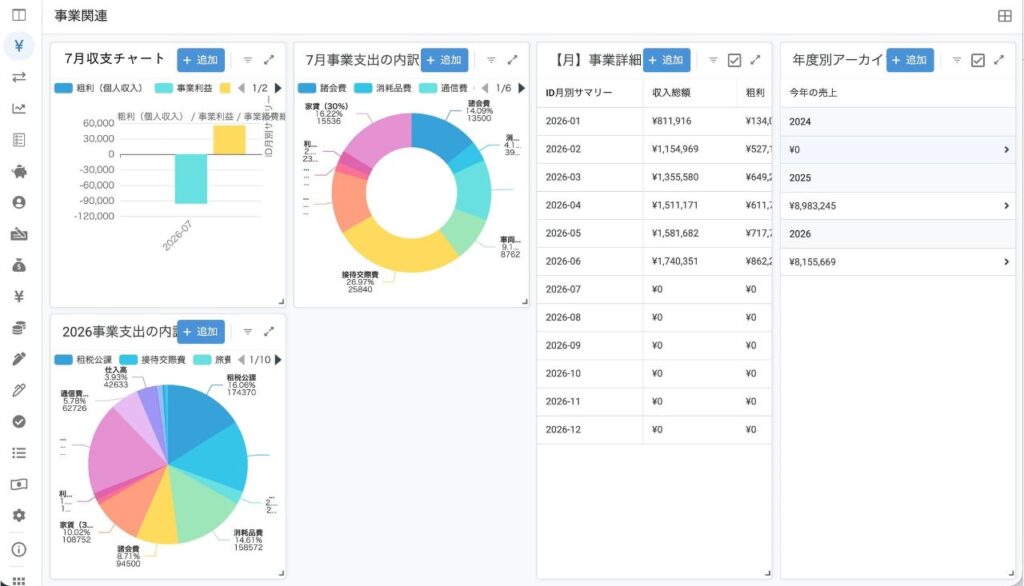Open filter for 【月】事業詳細 widget
Screen dimensions: 1024x586
[713, 60]
